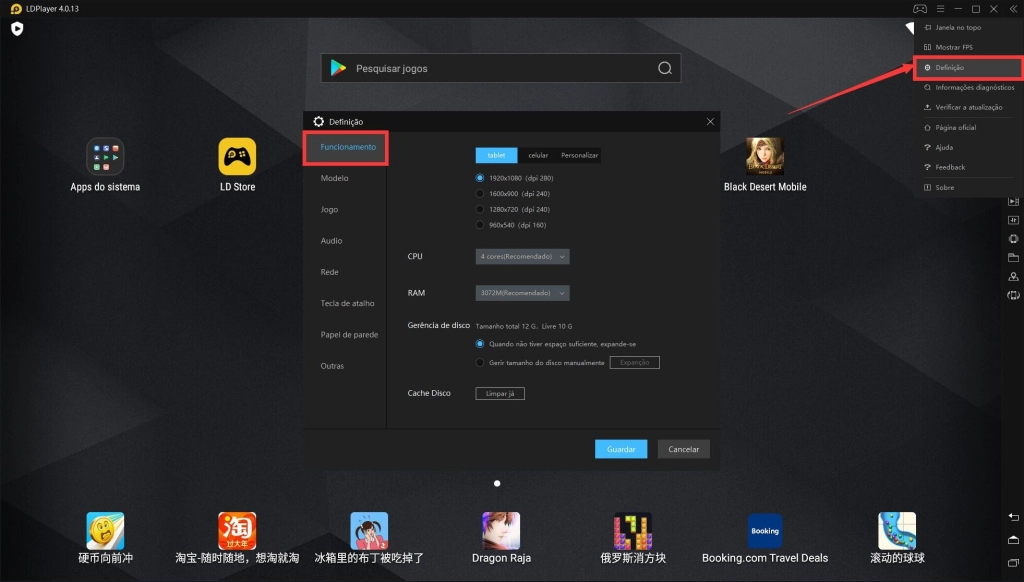
Task: Open the hamburger menu in title bar
Action: pyautogui.click(x=940, y=9)
